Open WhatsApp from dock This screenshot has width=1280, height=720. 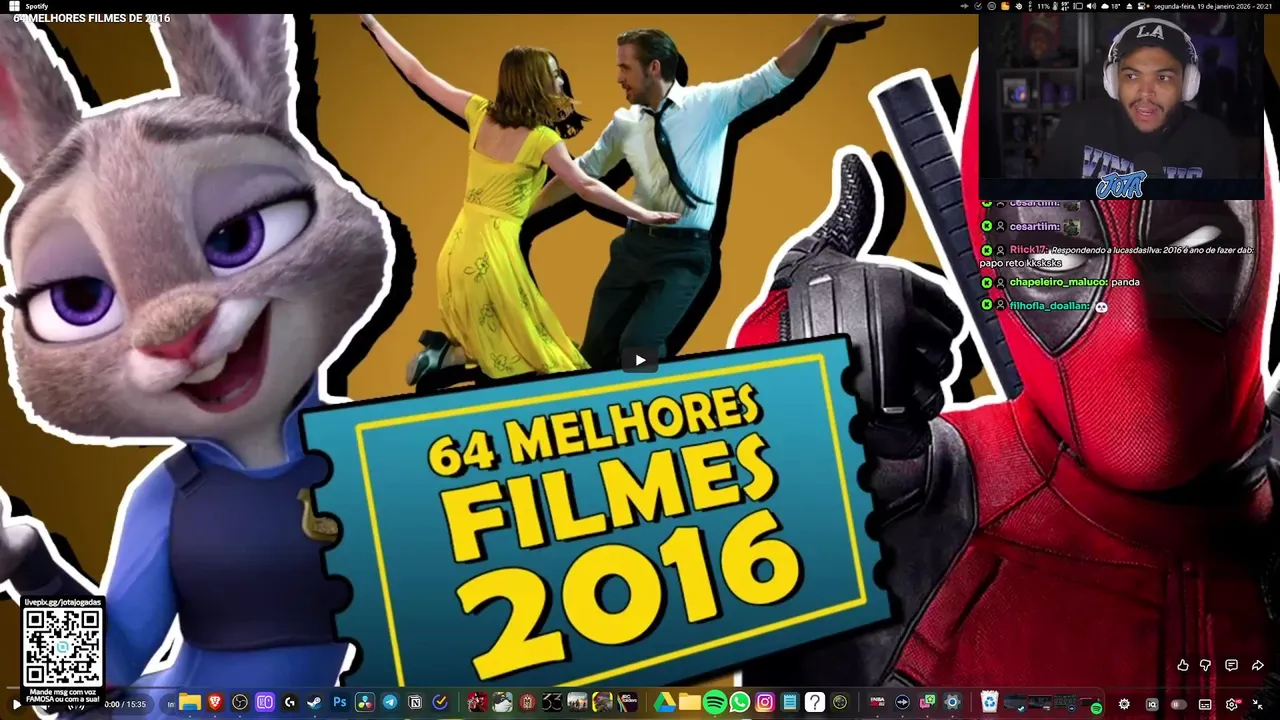coord(740,702)
